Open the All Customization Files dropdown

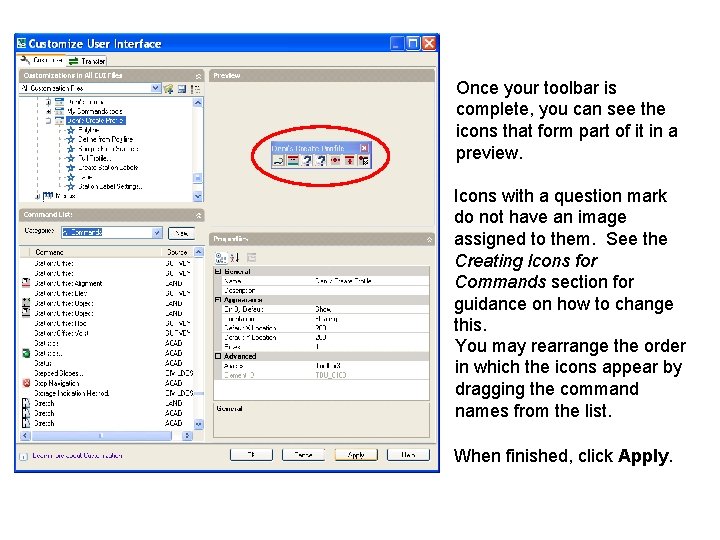click(156, 88)
